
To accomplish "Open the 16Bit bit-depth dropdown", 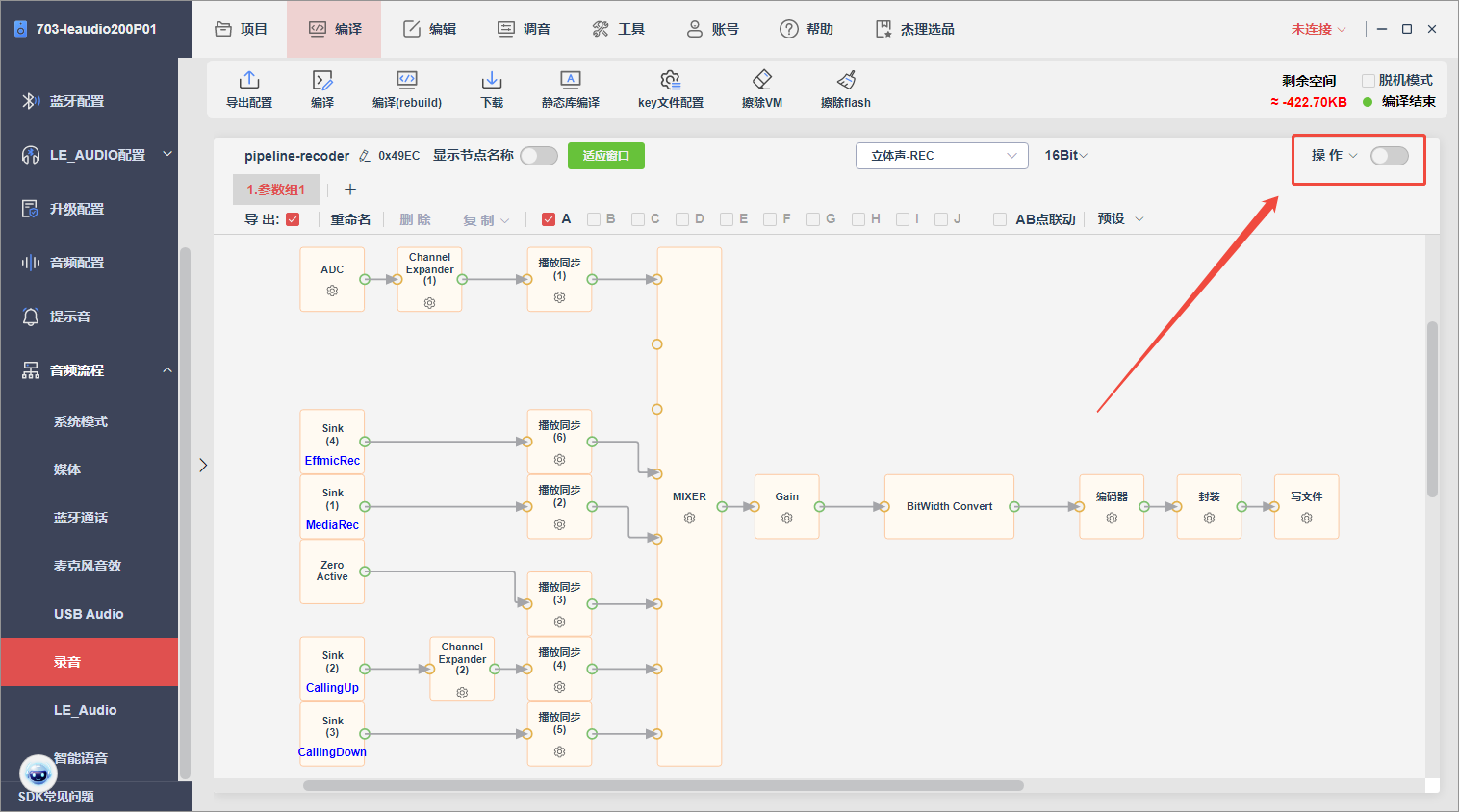I will (x=1066, y=156).
